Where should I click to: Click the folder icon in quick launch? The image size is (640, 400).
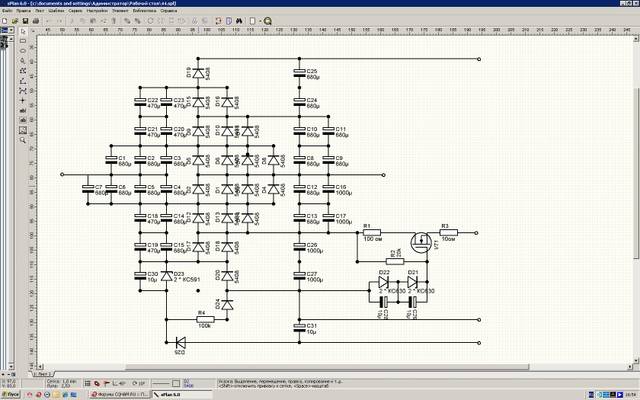pyautogui.click(x=56, y=395)
